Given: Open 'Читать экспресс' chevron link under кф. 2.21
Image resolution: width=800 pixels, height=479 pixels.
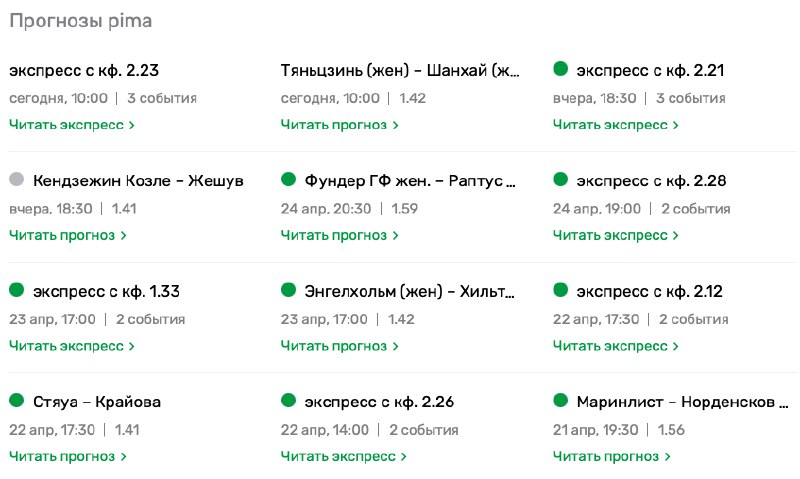Looking at the screenshot, I should tap(615, 125).
